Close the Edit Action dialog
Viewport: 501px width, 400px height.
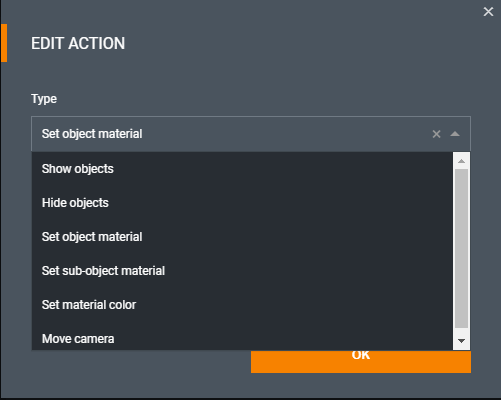pos(488,12)
